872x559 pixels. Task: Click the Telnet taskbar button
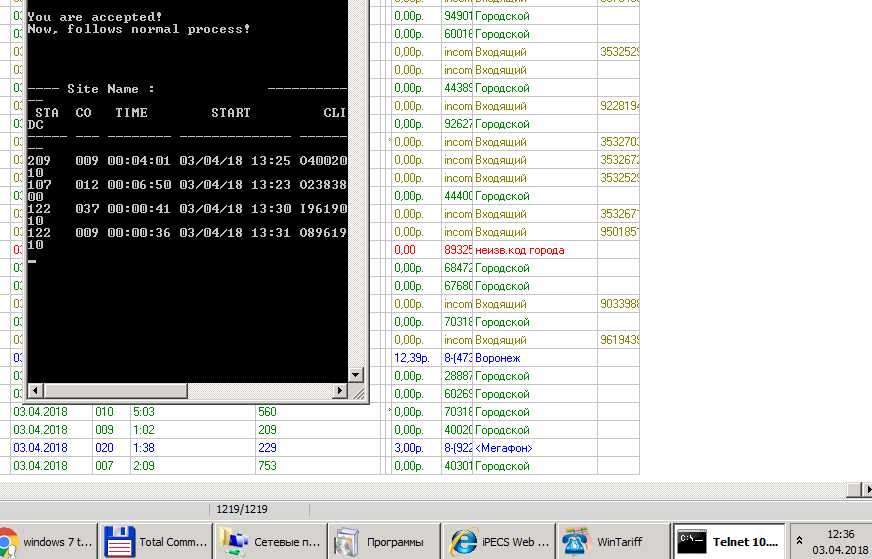[728, 542]
